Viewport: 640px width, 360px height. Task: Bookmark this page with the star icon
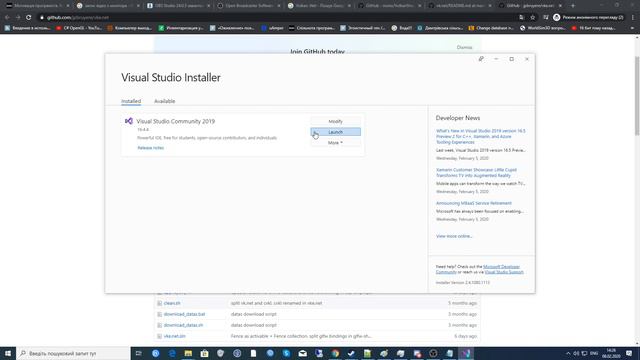[533, 18]
